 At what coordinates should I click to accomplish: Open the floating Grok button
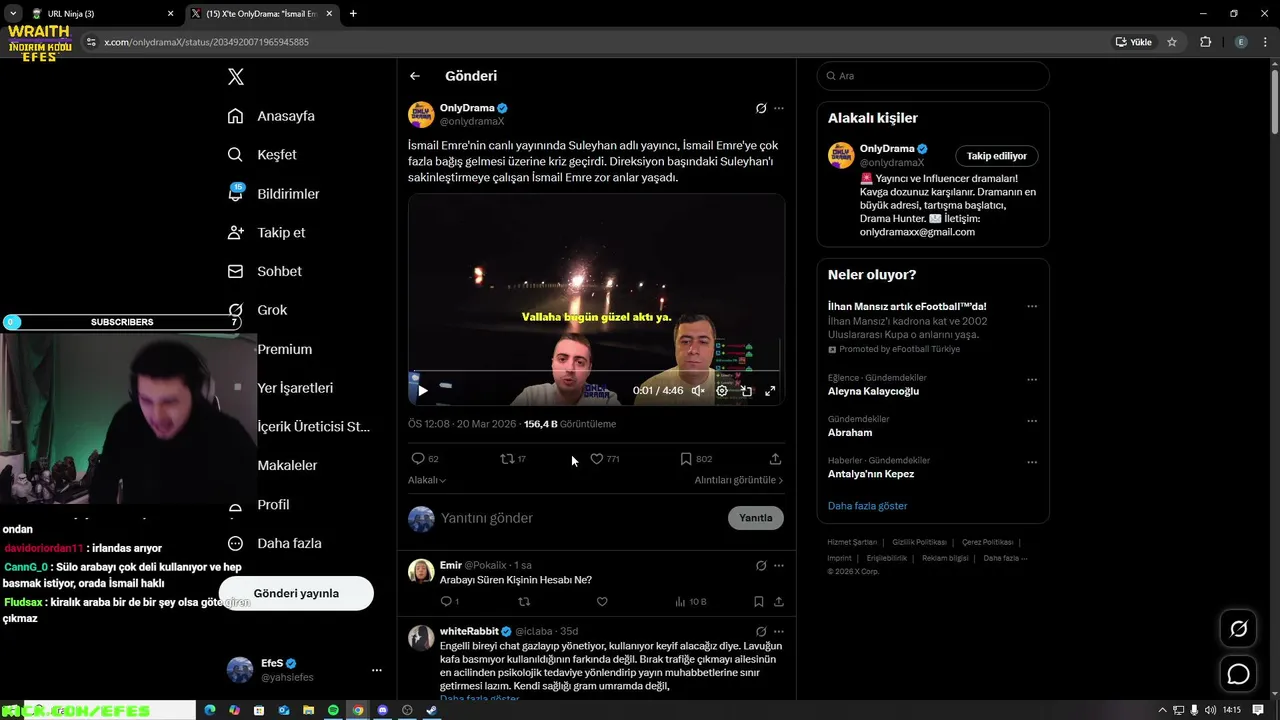click(1238, 629)
